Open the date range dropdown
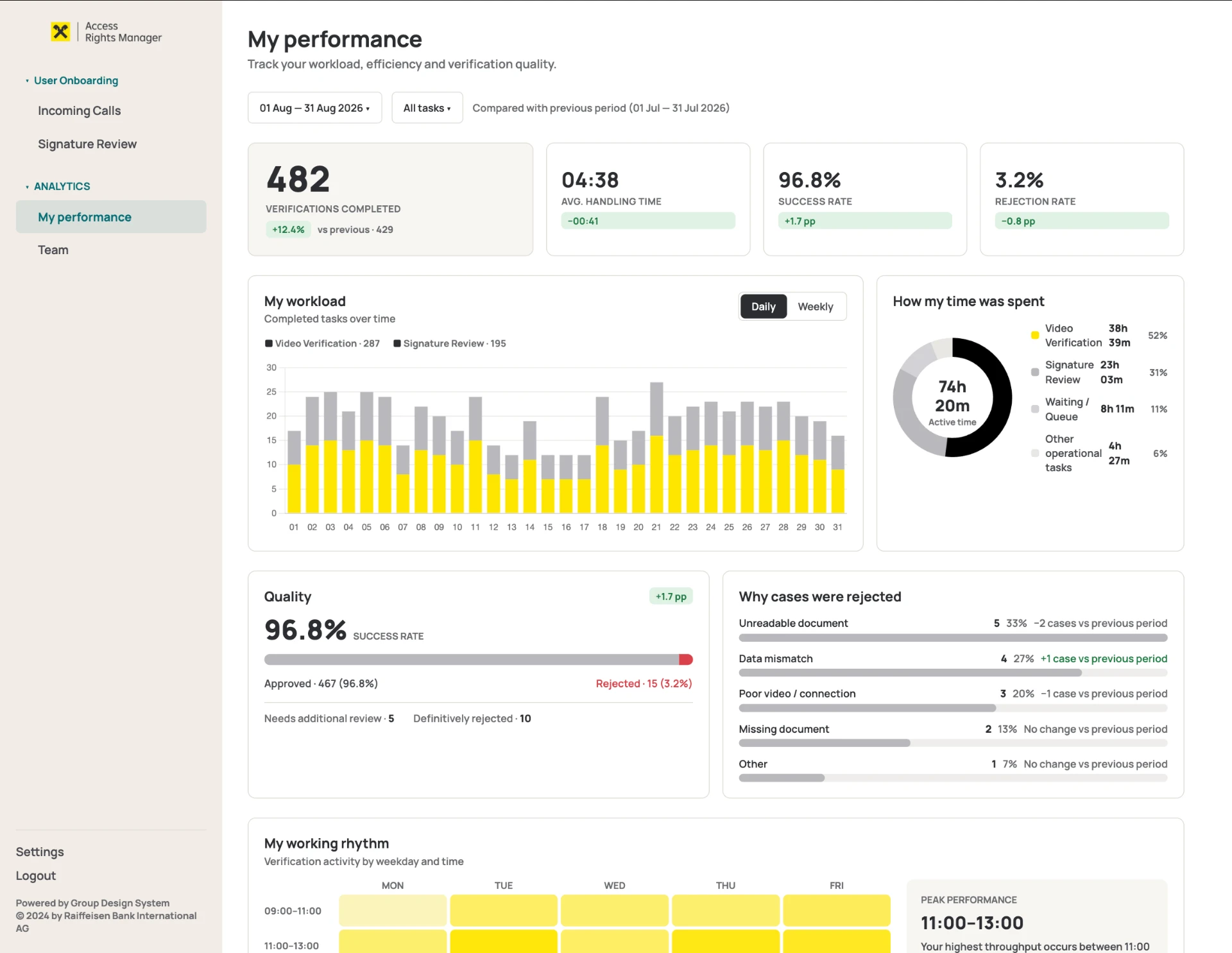 (314, 108)
